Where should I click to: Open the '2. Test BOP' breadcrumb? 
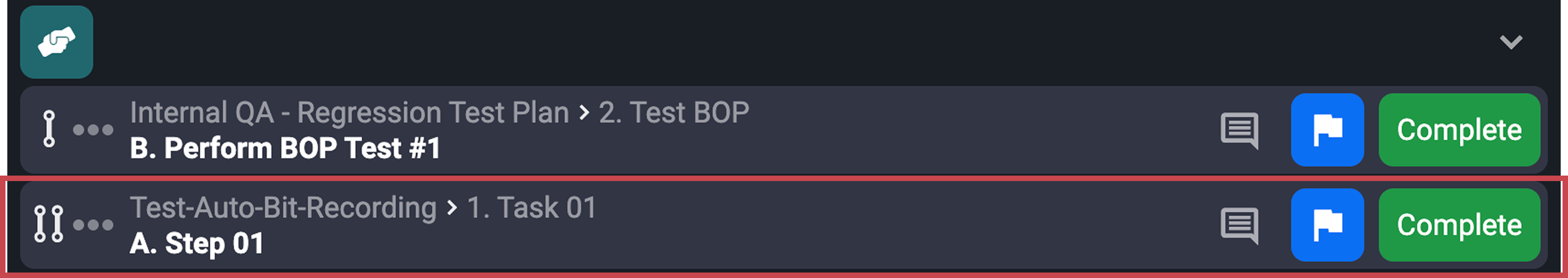tap(674, 113)
